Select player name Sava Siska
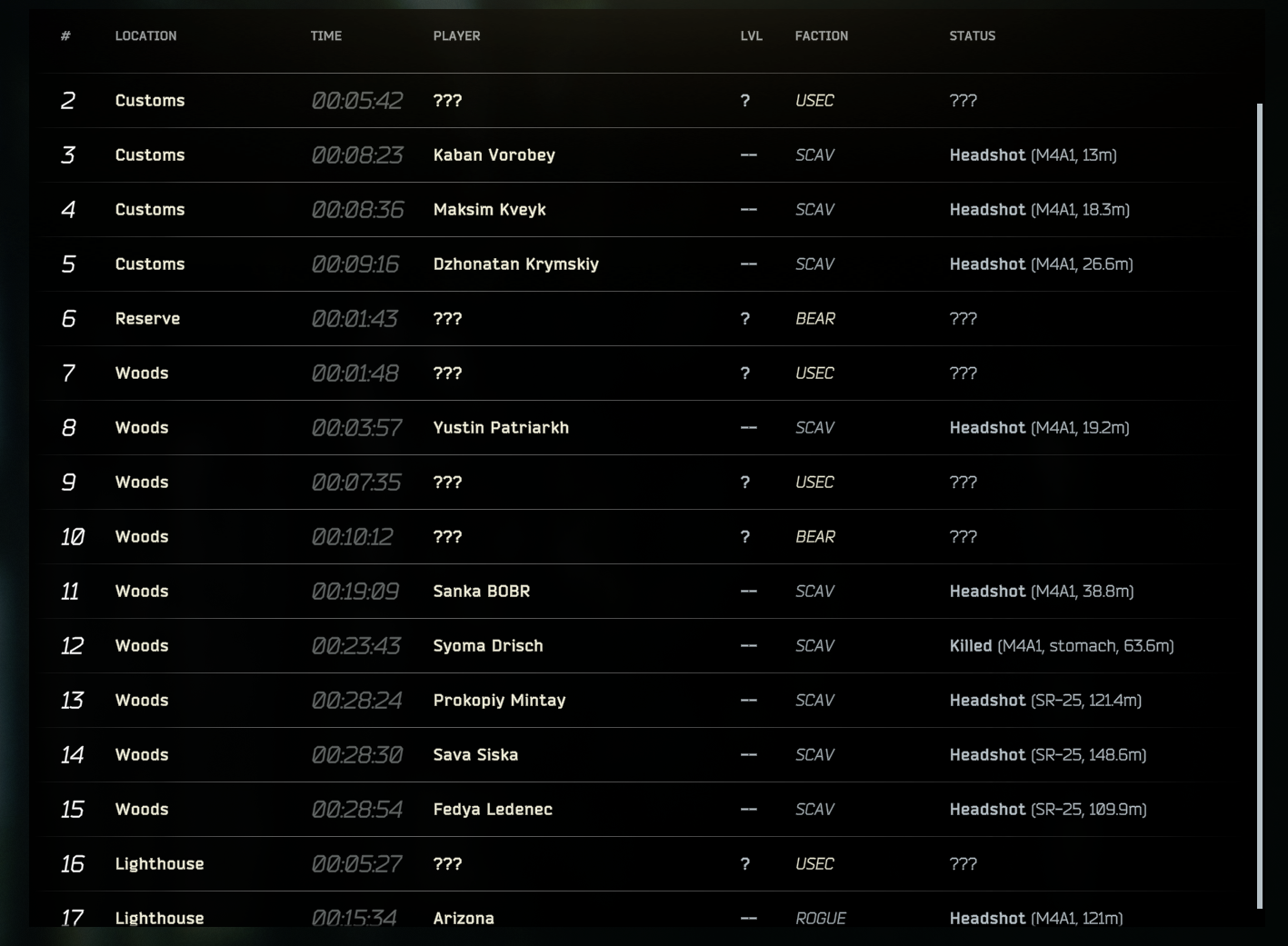The width and height of the screenshot is (1288, 946). [475, 755]
